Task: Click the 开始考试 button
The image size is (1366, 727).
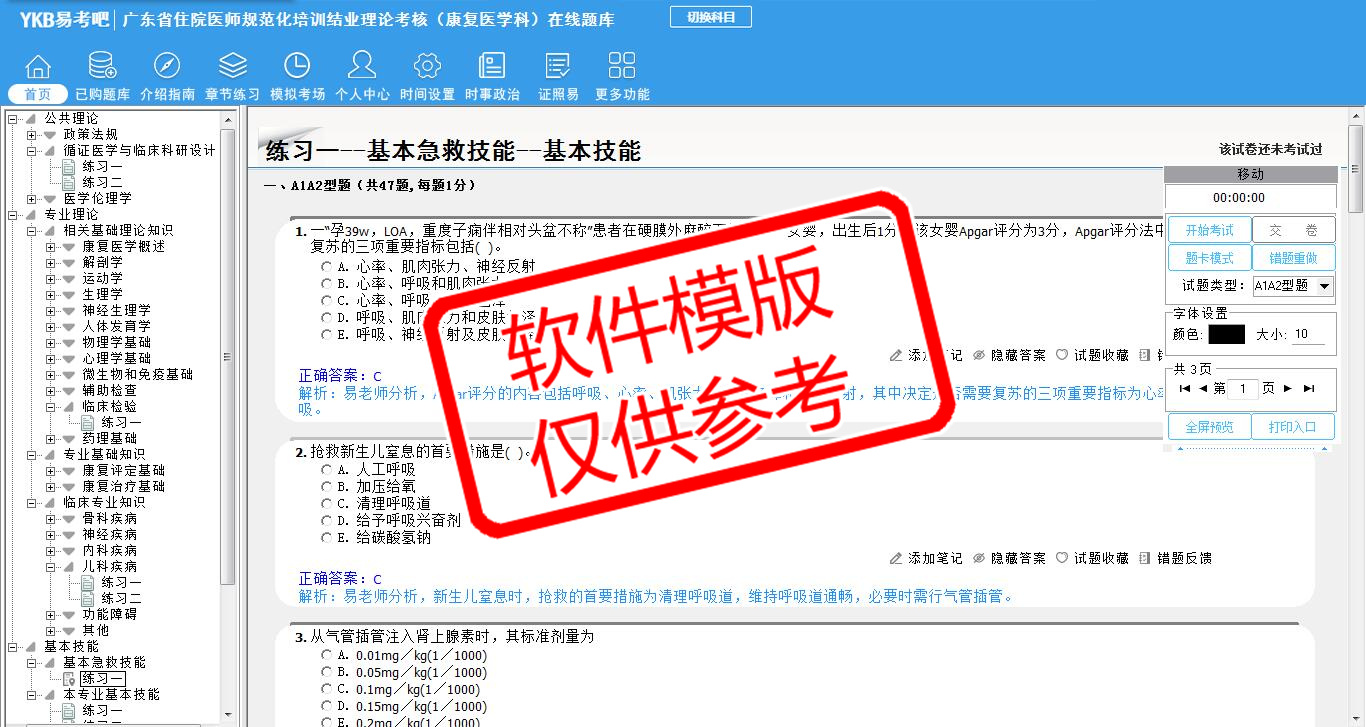Action: 1209,230
